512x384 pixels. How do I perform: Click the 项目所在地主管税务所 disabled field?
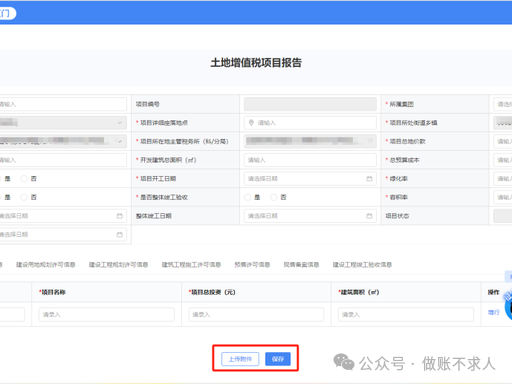click(x=310, y=141)
